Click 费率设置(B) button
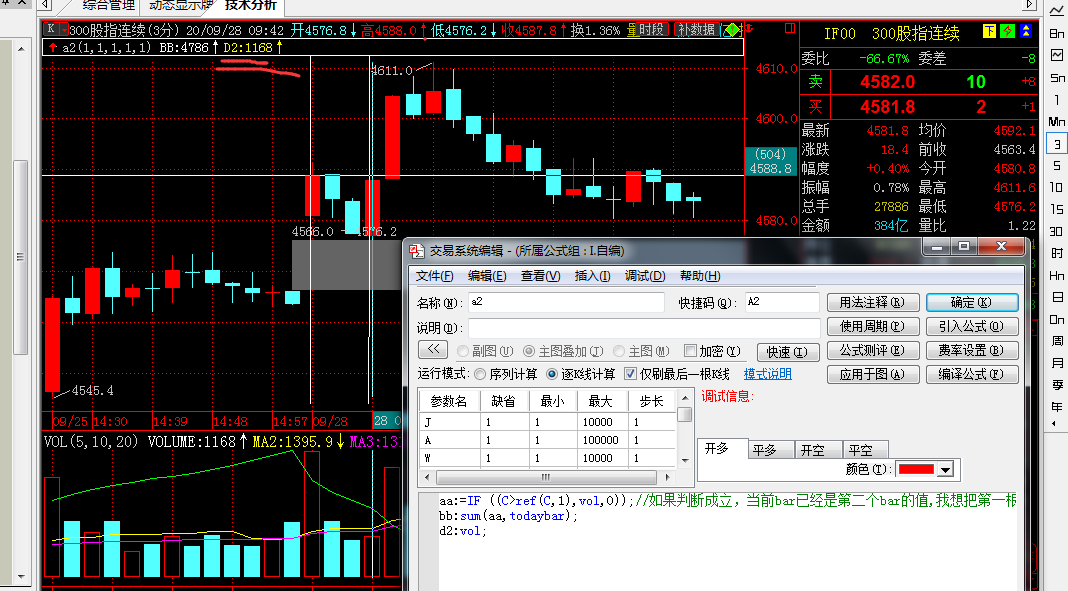 972,350
